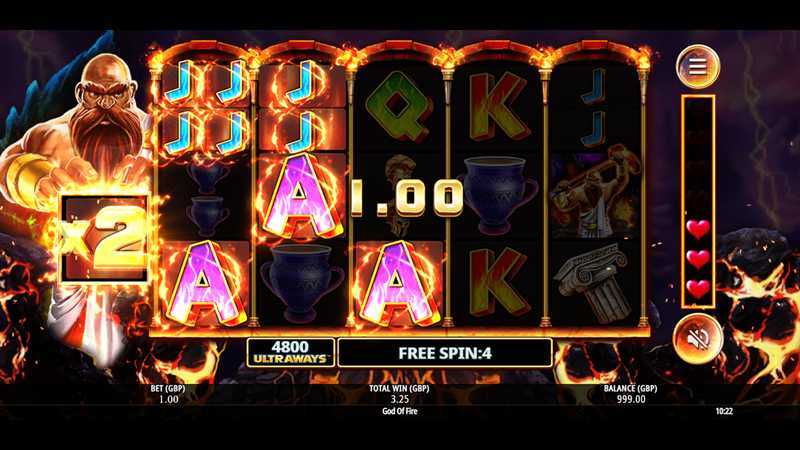The height and width of the screenshot is (450, 800).
Task: Click the bottom red K symbol
Action: pos(498,282)
